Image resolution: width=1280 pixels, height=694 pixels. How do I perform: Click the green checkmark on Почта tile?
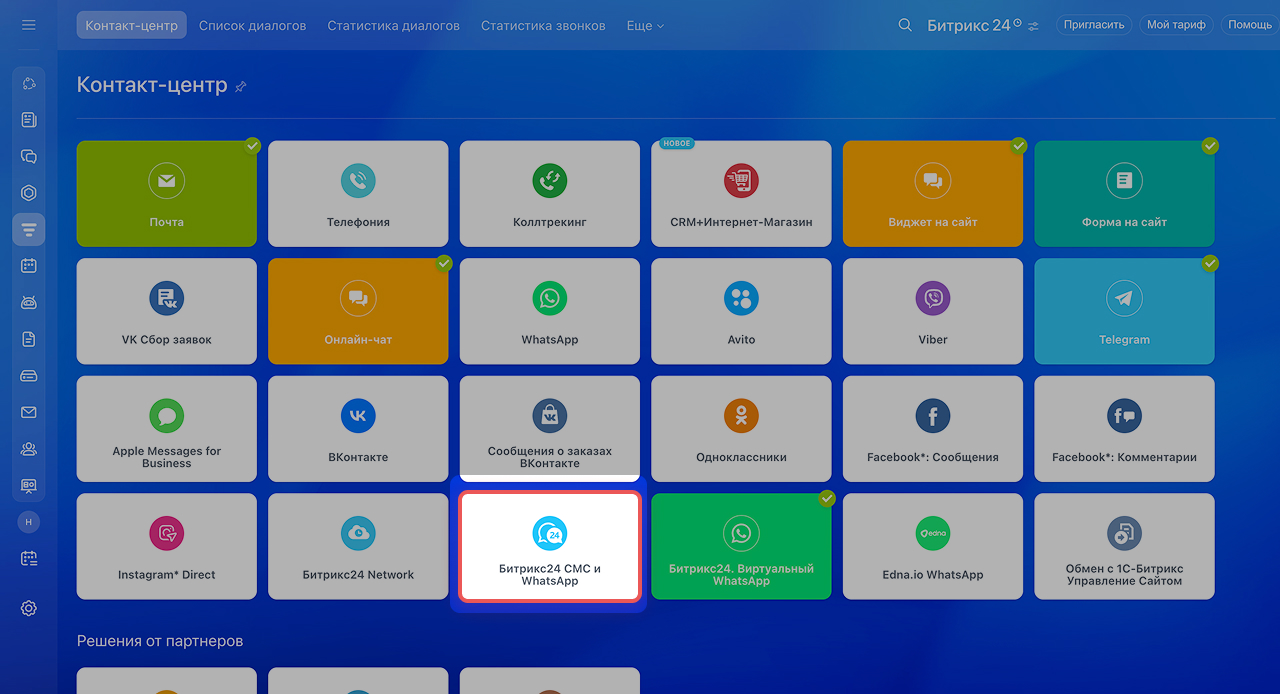253,146
